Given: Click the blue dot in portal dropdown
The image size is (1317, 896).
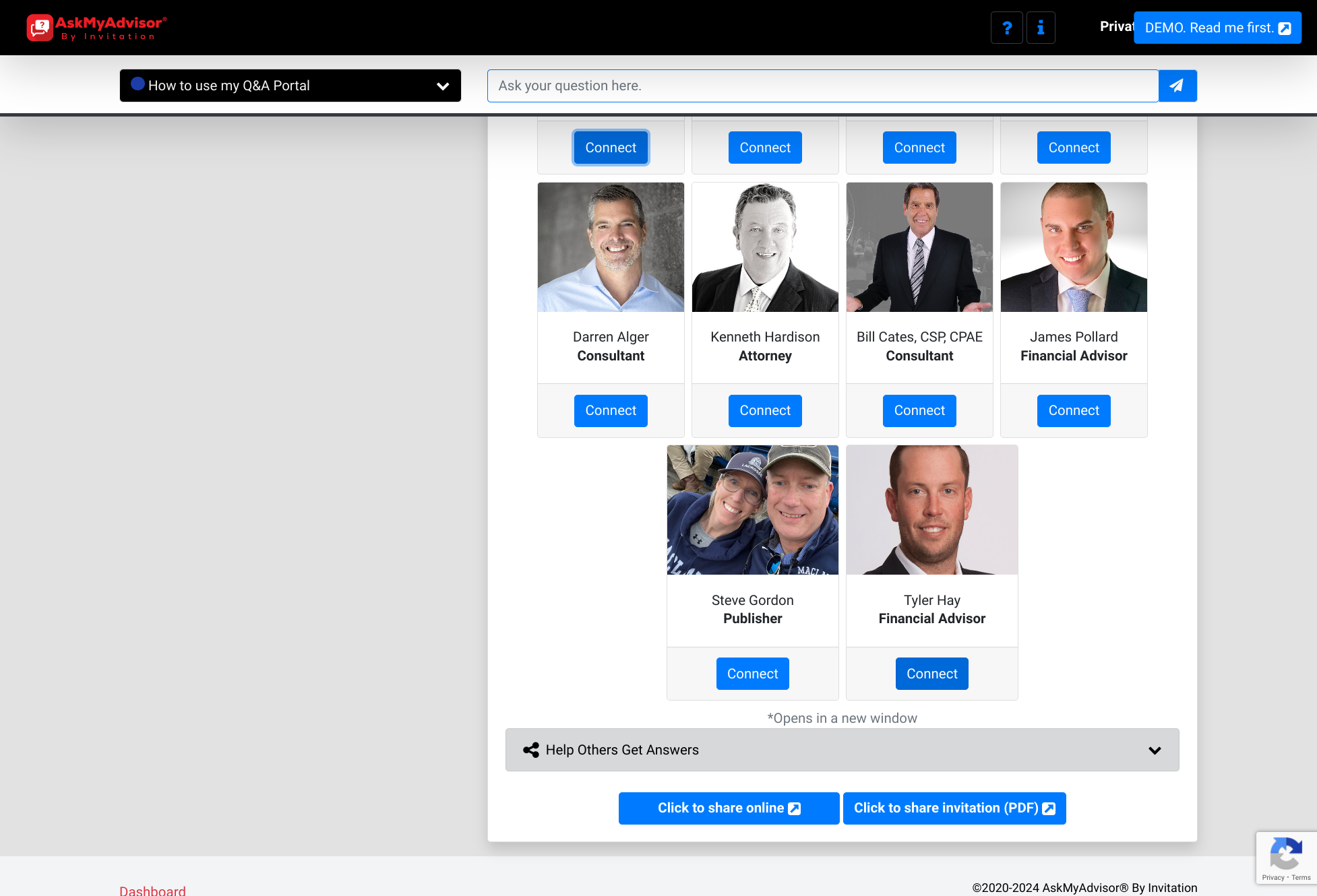Looking at the screenshot, I should click(137, 84).
